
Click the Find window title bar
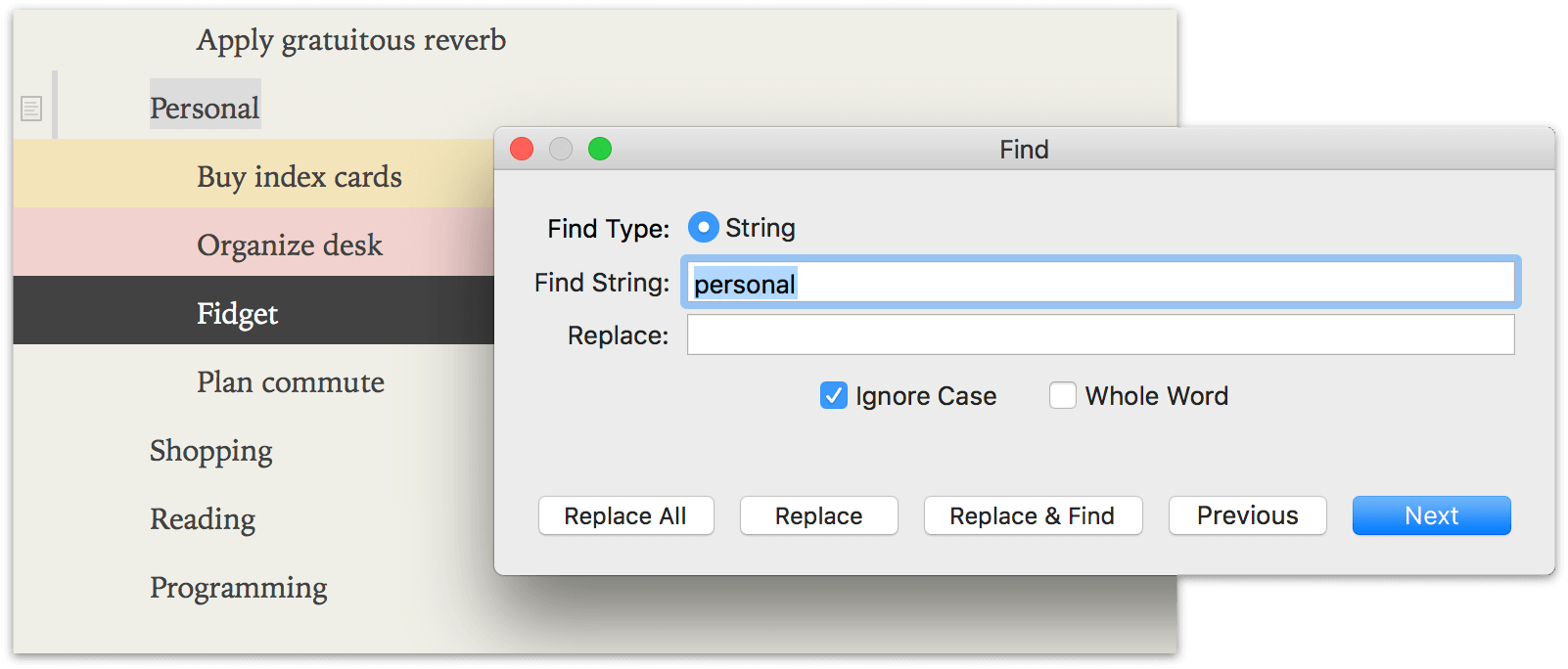pos(1024,149)
